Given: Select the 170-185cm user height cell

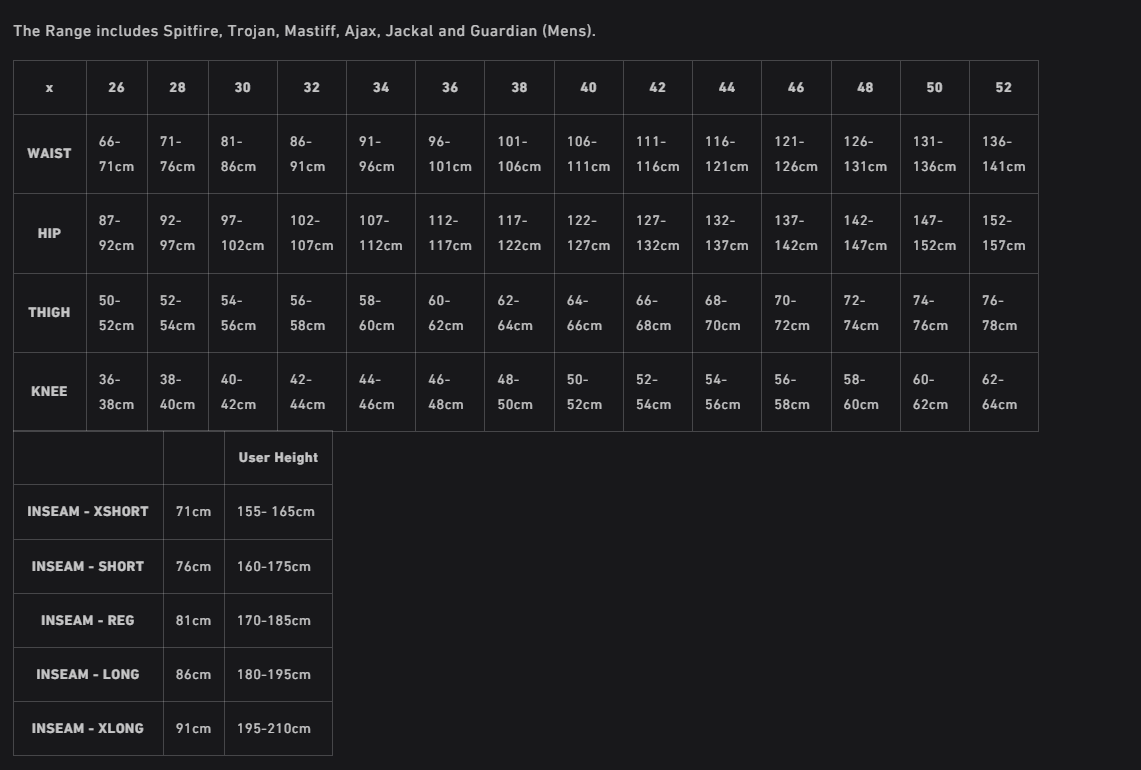Looking at the screenshot, I should pyautogui.click(x=278, y=621).
